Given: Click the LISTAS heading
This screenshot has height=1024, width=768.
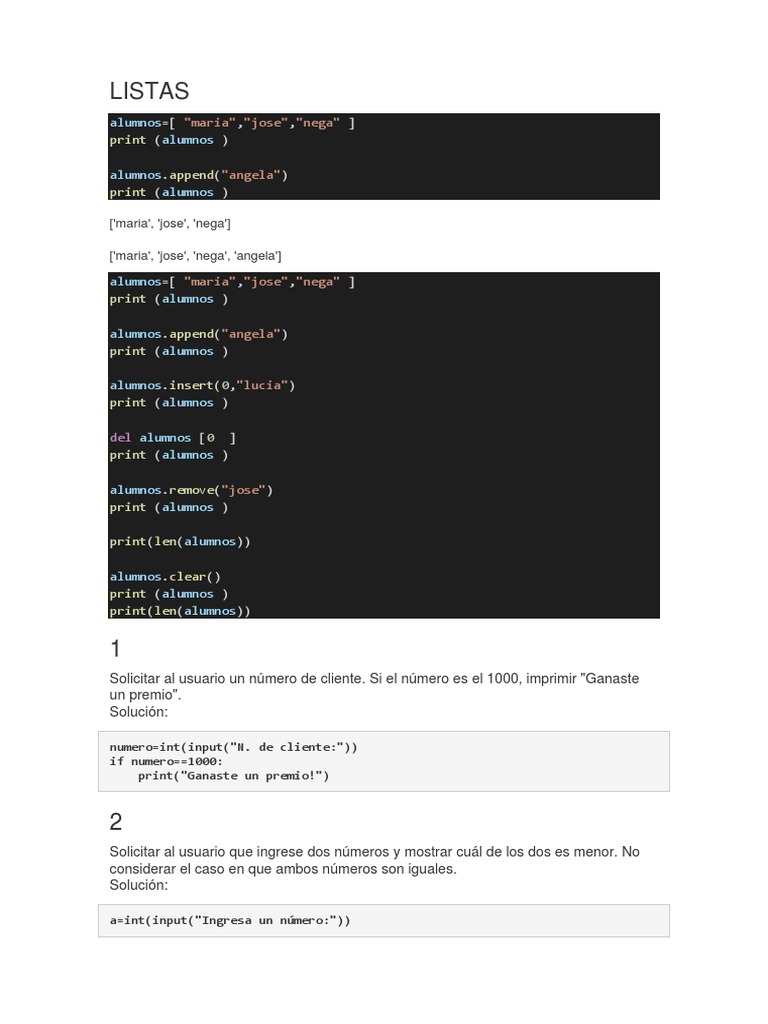Looking at the screenshot, I should tap(149, 91).
